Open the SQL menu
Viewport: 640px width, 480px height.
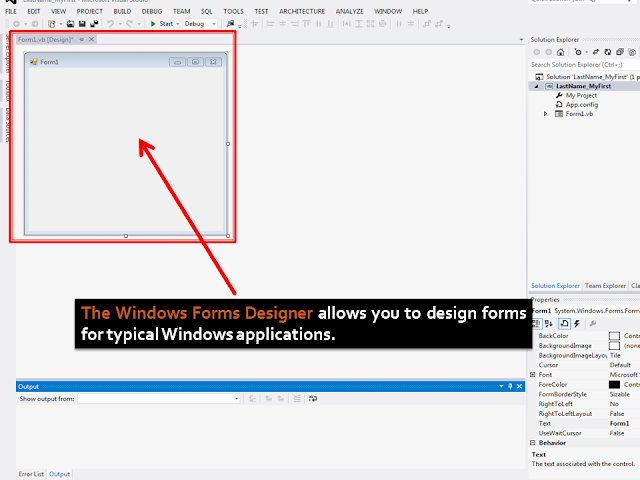(207, 11)
